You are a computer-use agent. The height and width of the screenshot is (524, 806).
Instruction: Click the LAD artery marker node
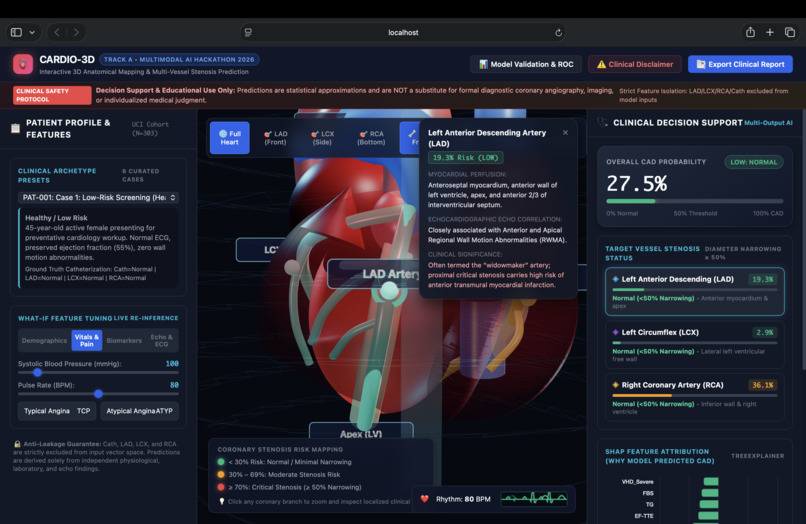coord(389,291)
